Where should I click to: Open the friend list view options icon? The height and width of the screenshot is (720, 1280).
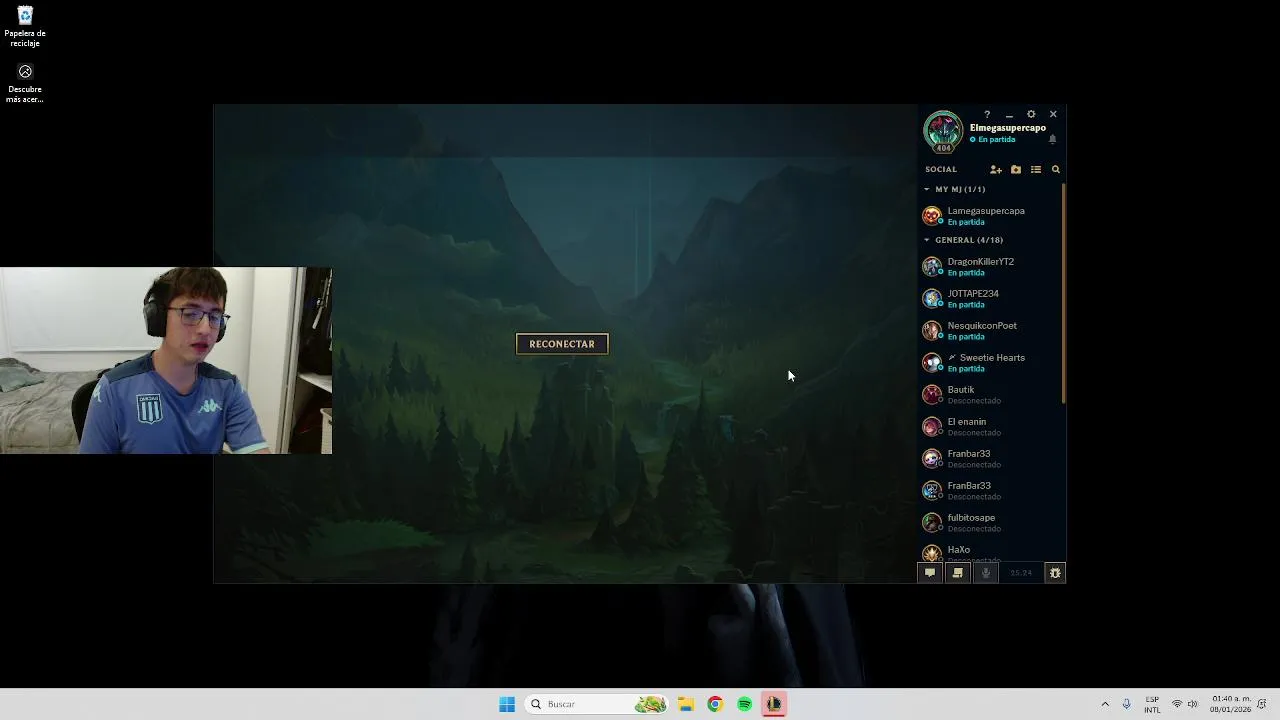coord(1036,170)
